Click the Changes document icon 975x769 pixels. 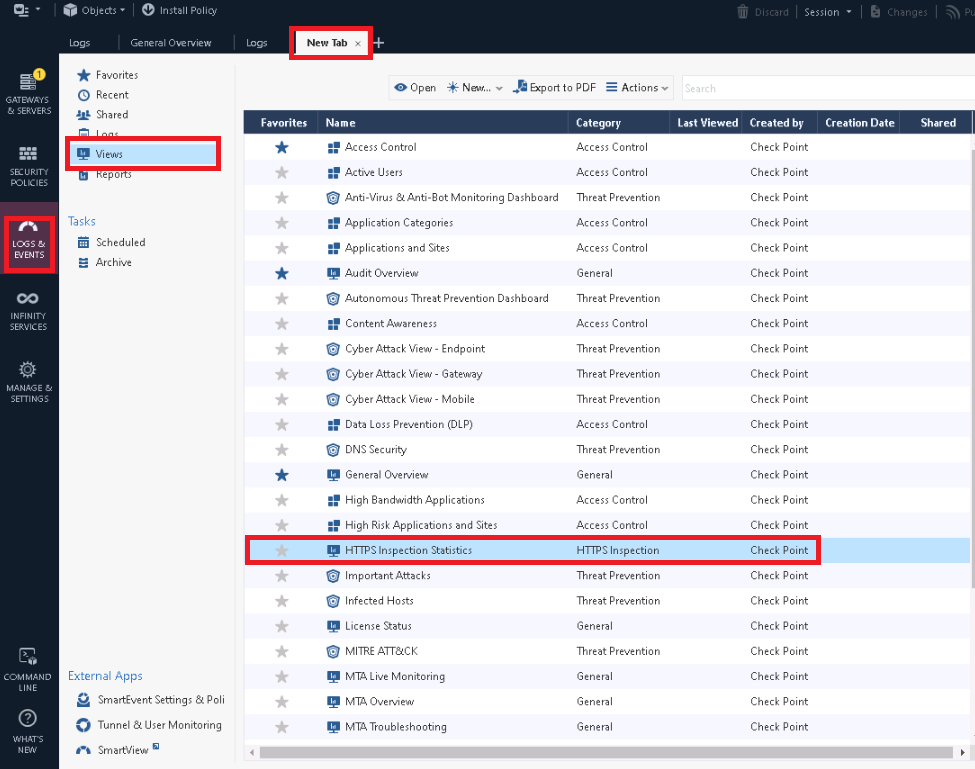pyautogui.click(x=875, y=11)
